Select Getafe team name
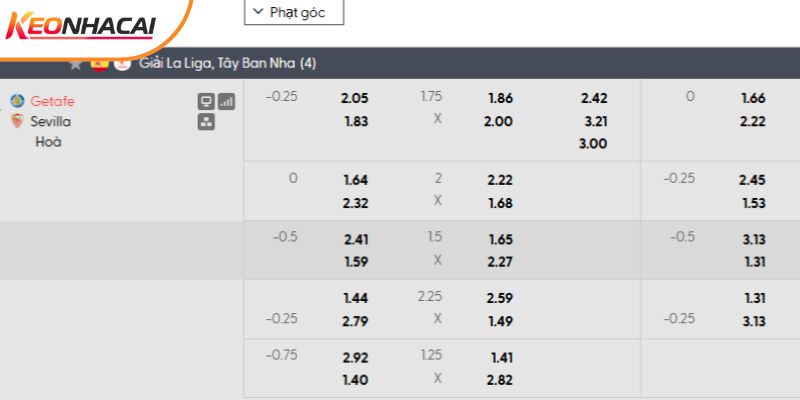 click(53, 101)
